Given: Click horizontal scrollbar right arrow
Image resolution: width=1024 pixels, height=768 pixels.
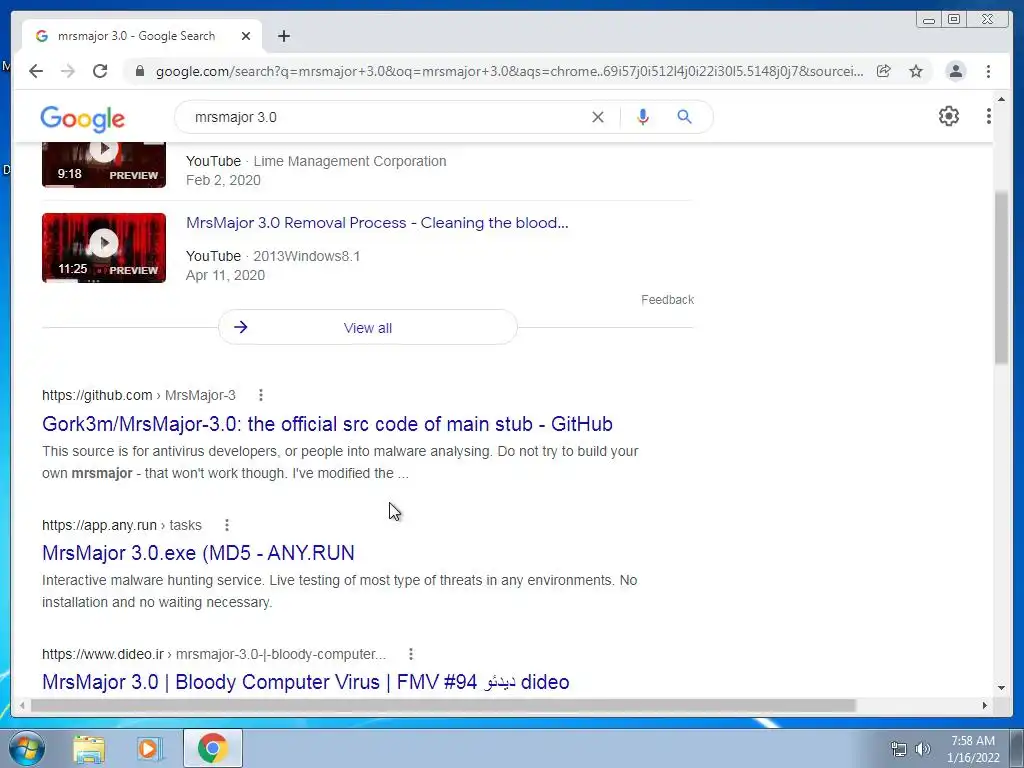Looking at the screenshot, I should [x=985, y=705].
